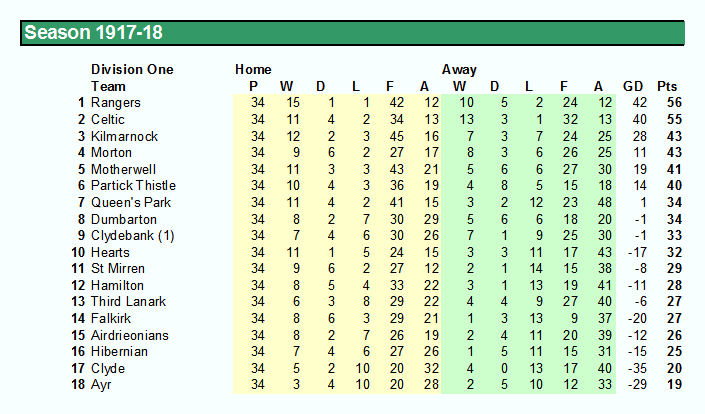Click the GD column header

coord(633,86)
